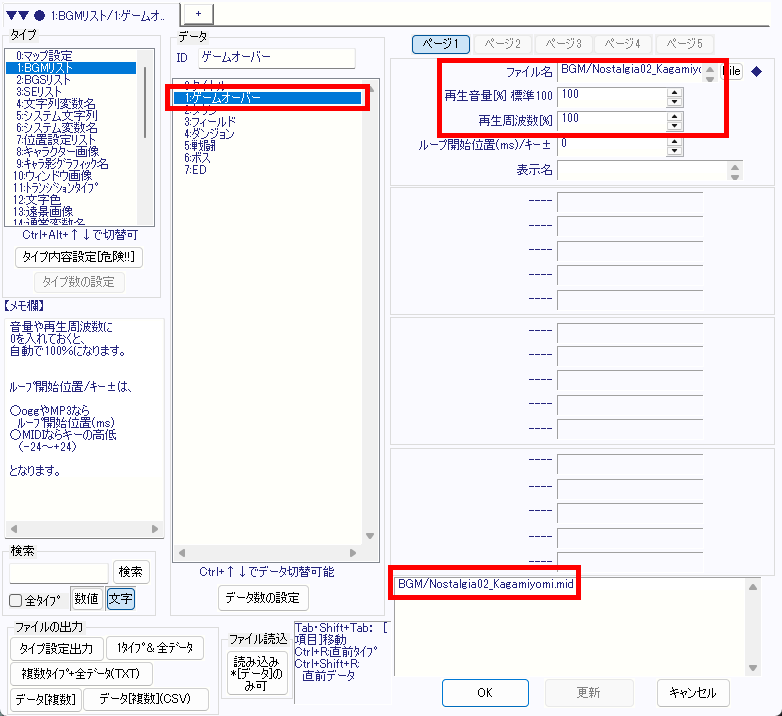Switch to the ページ1 tab

pos(441,44)
